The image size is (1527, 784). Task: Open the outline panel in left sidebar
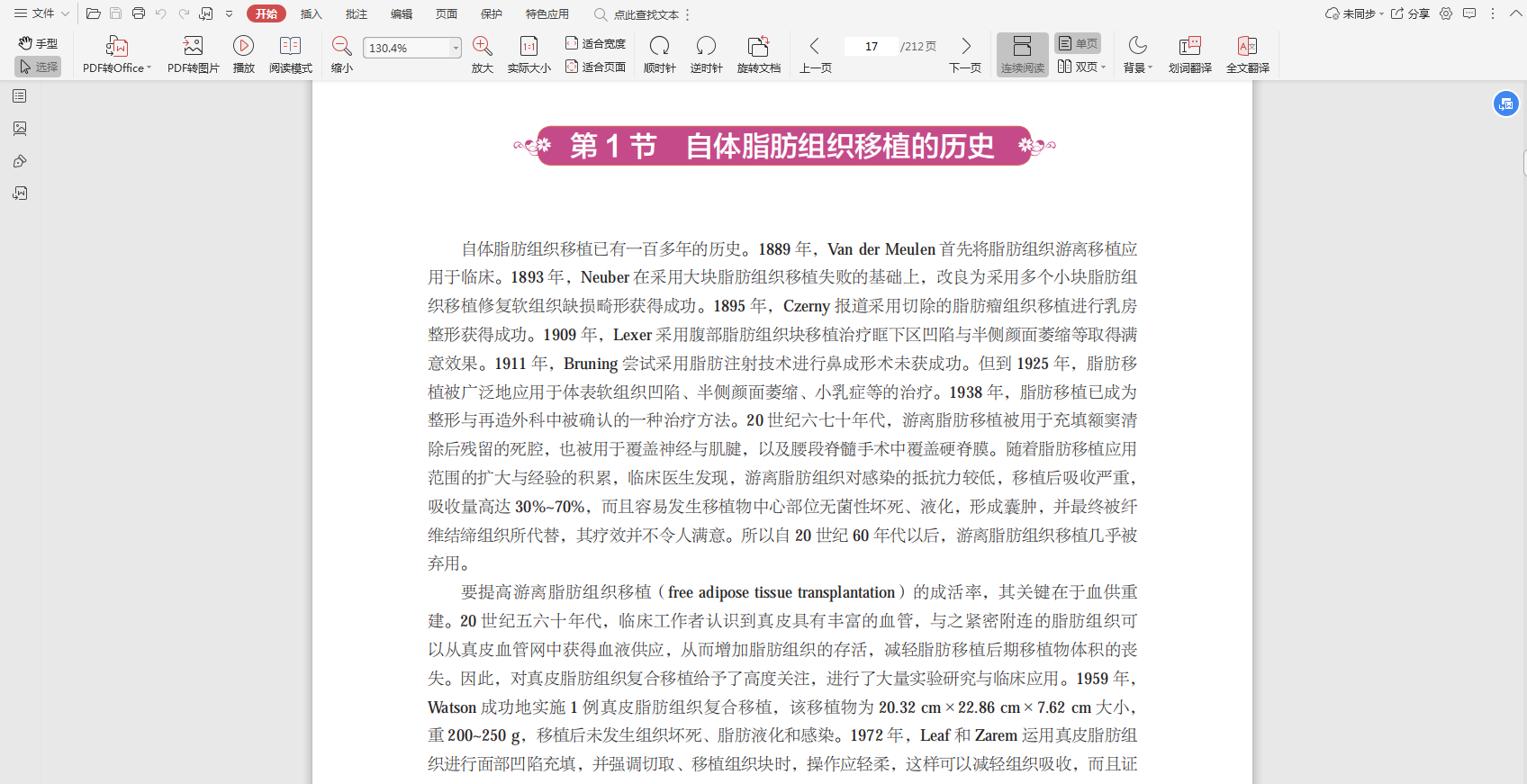click(20, 96)
